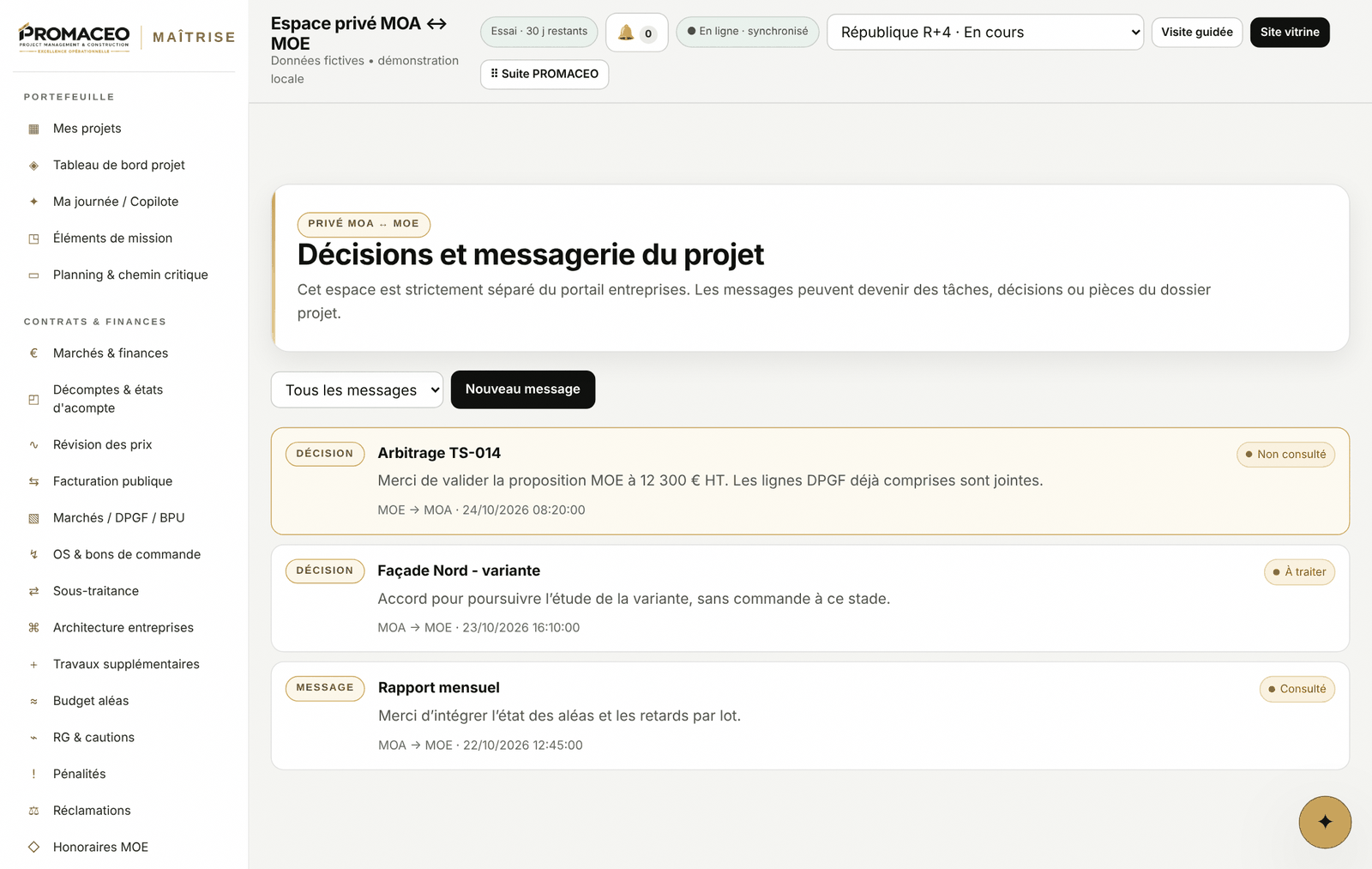Open the Tous les messages filter dropdown

pos(357,390)
